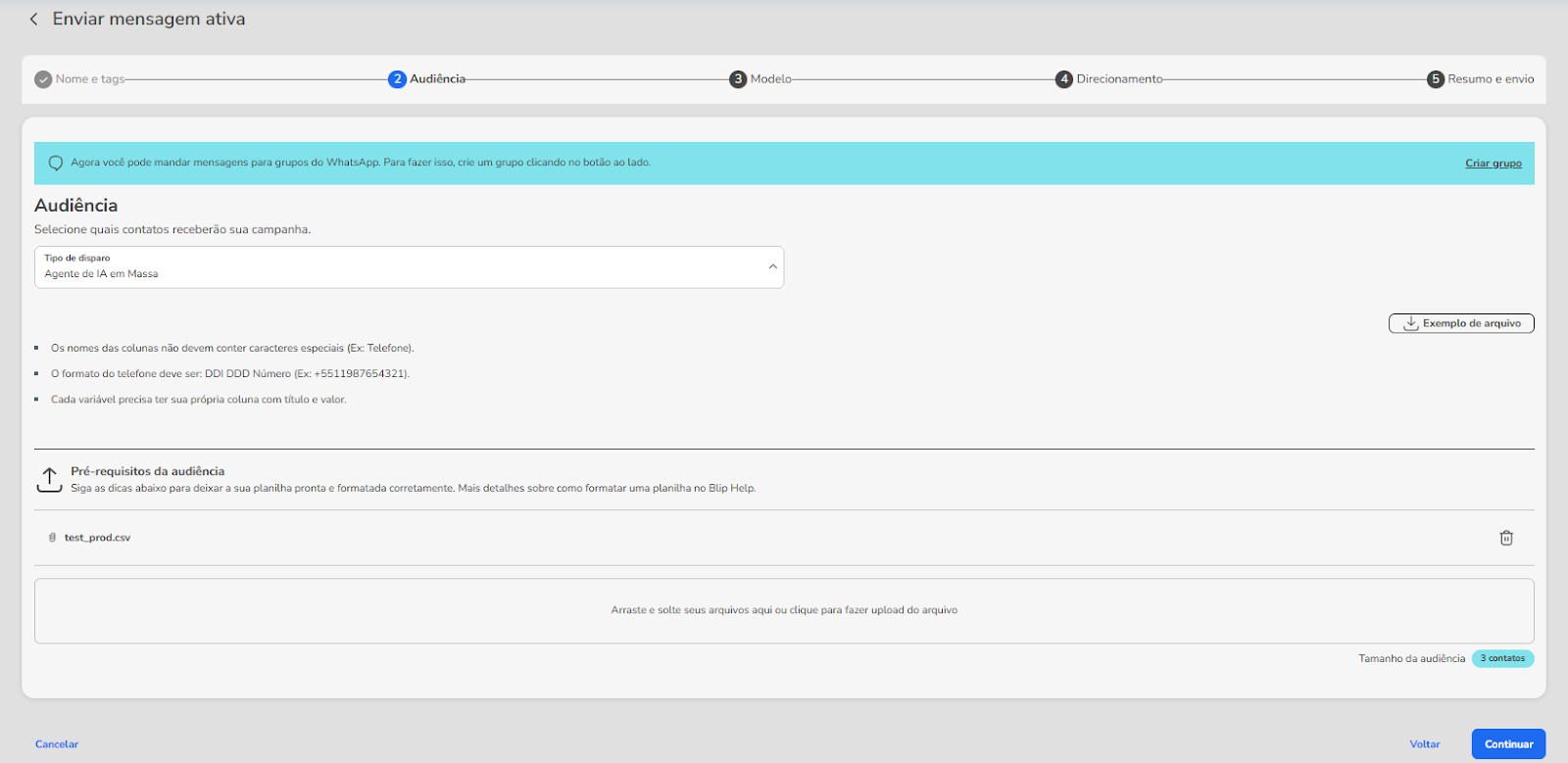Click the Voltar button

point(1425,744)
